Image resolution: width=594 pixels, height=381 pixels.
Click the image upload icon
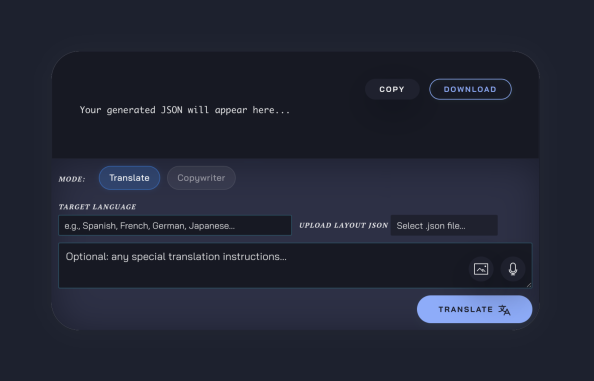tap(481, 269)
